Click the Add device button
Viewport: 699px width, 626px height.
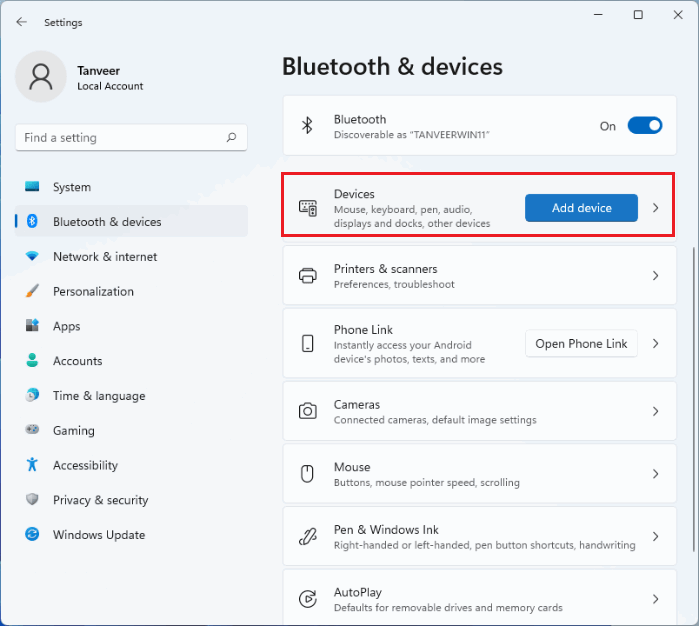581,208
